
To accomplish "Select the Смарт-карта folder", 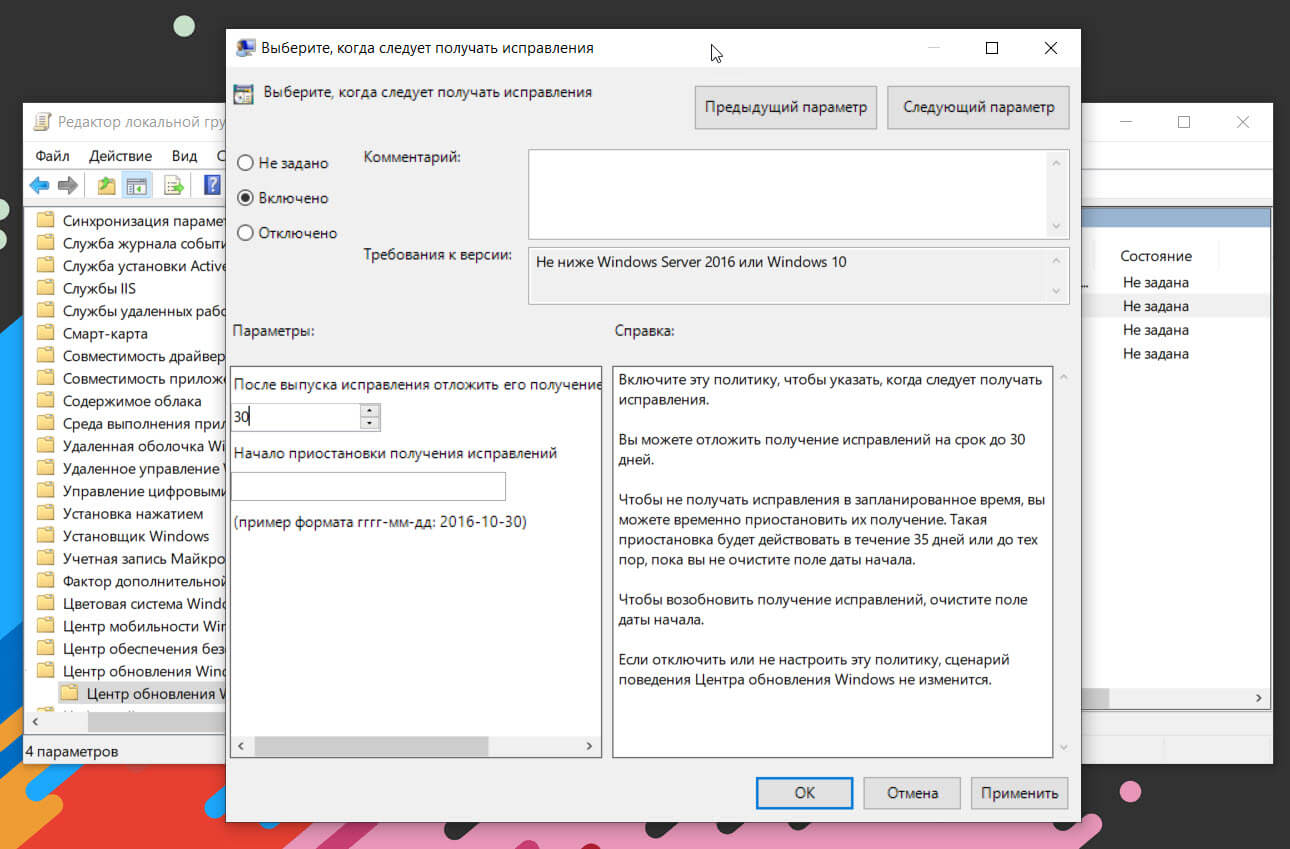I will tap(91, 333).
